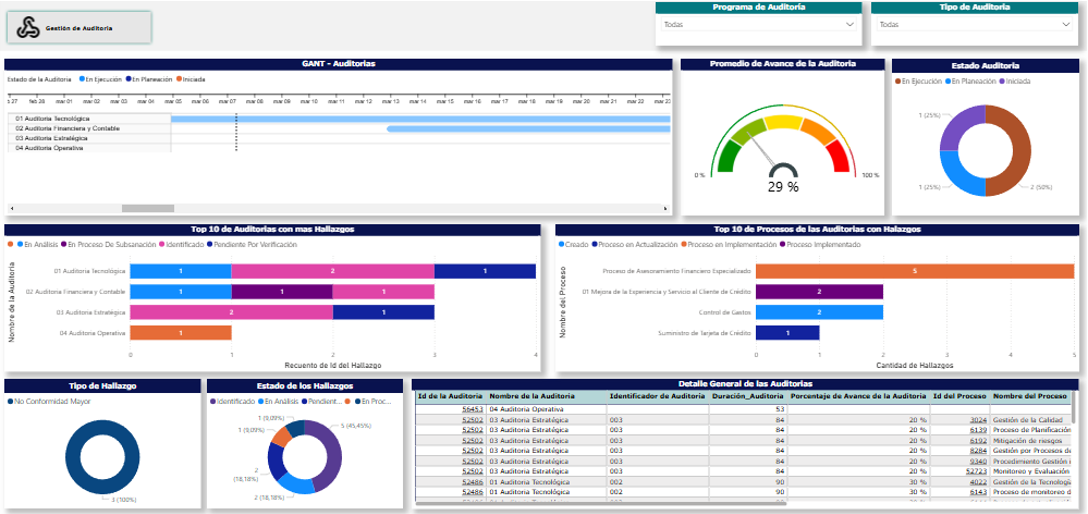Select orange Proceso de Asesoramiento Financiero bar
This screenshot has height=514, width=1088.
click(914, 271)
